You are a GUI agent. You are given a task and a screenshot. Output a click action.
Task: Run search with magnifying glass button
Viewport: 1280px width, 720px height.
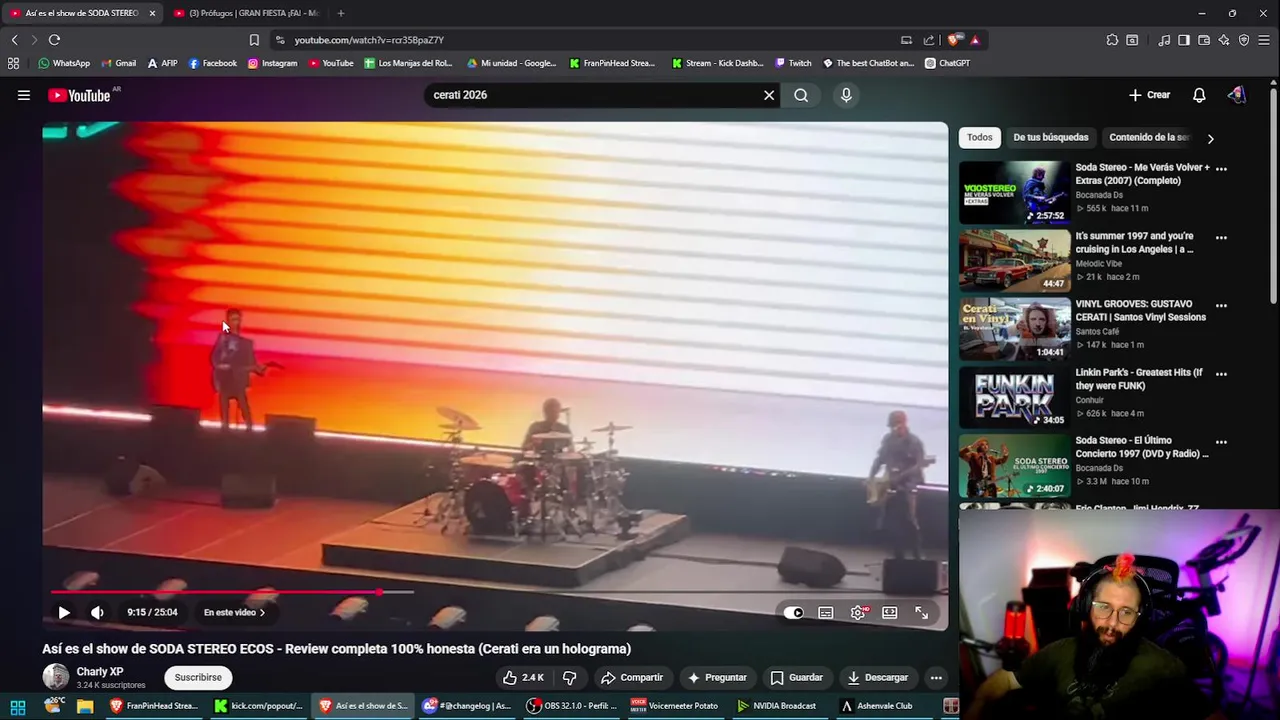[x=801, y=95]
